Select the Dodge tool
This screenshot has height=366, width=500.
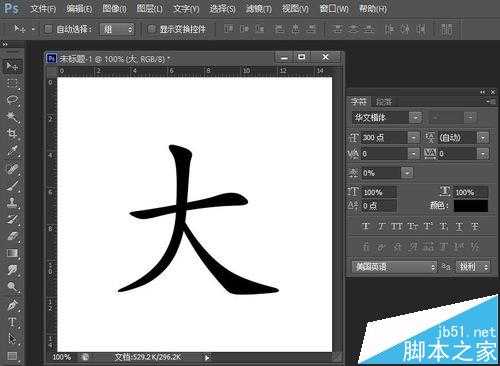pos(12,287)
